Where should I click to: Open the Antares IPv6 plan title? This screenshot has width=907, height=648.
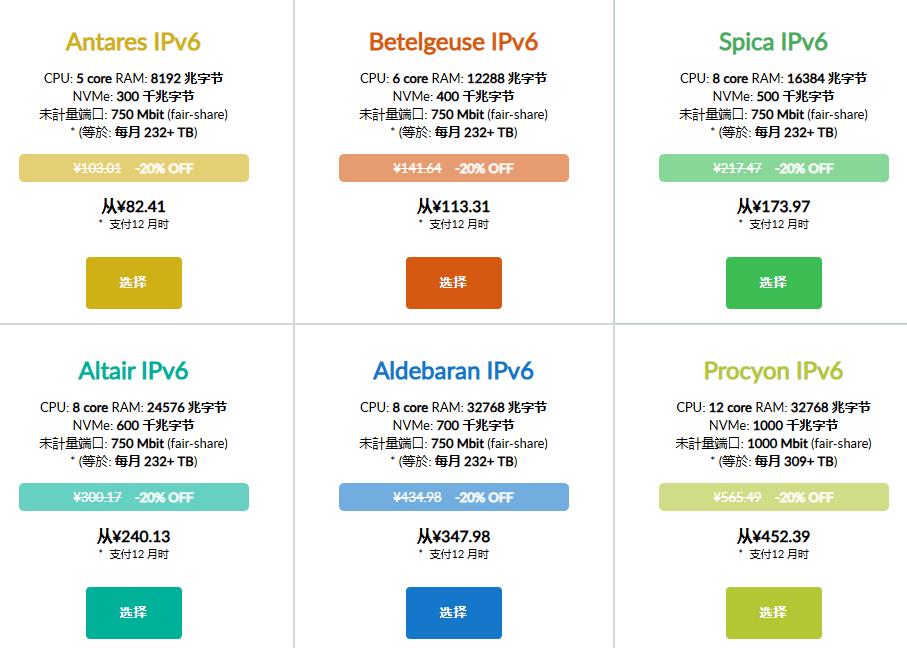tap(133, 42)
